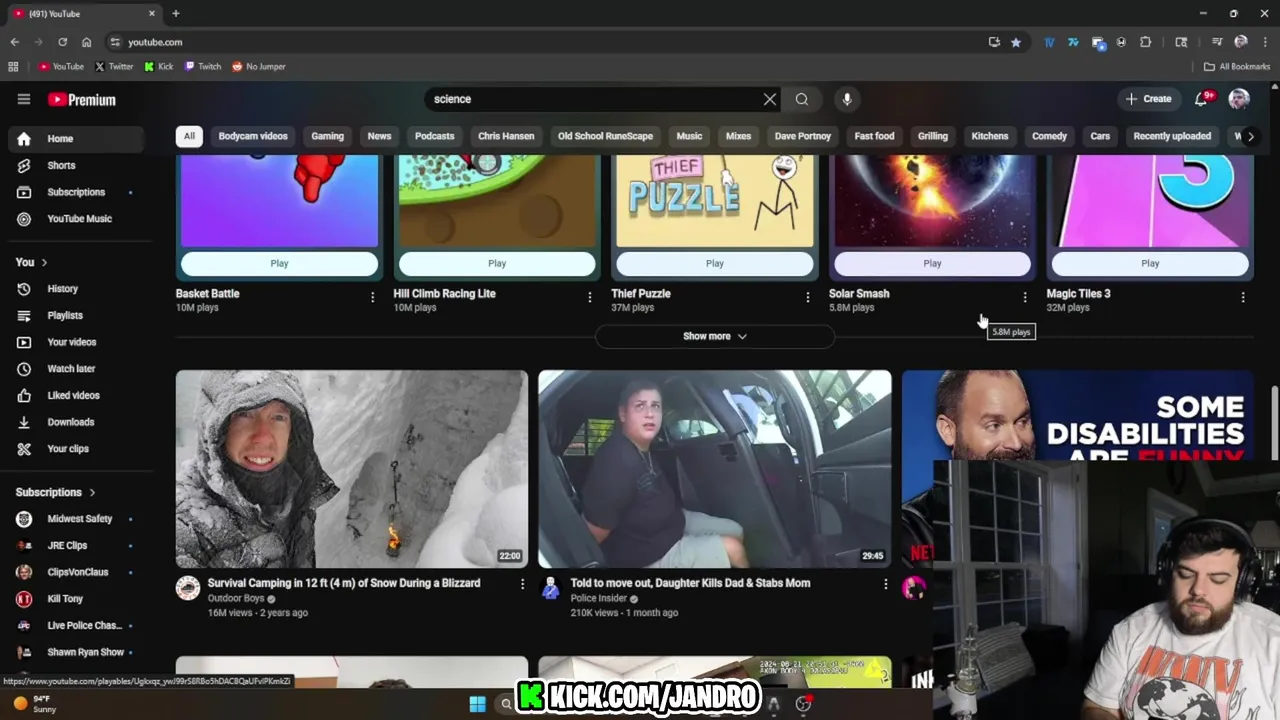Viewport: 1280px width, 720px height.
Task: Open the weather widget showing Sunny
Action: click(33, 704)
